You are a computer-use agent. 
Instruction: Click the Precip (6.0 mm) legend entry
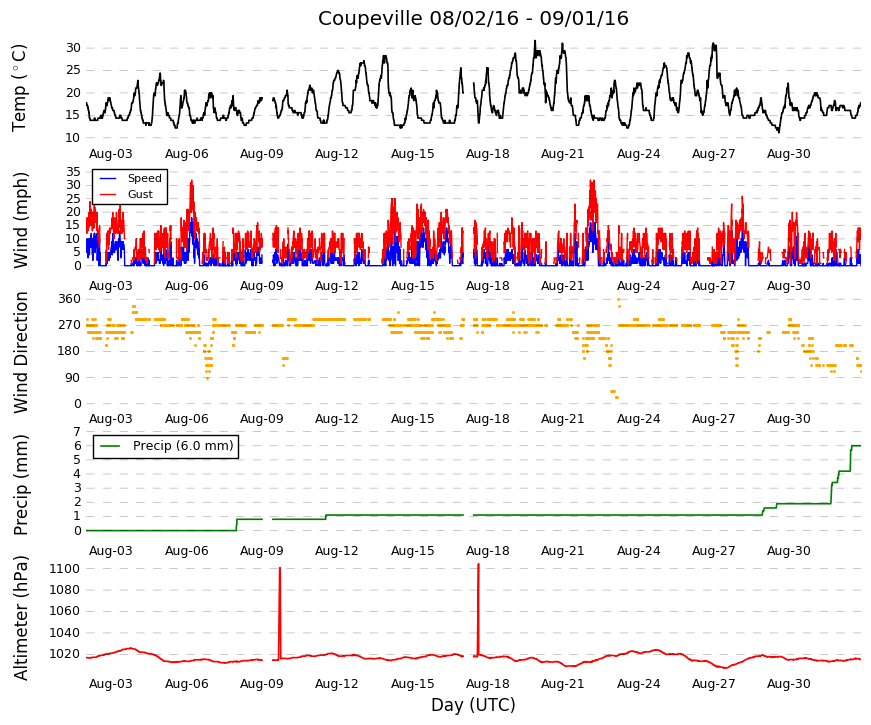pyautogui.click(x=183, y=446)
